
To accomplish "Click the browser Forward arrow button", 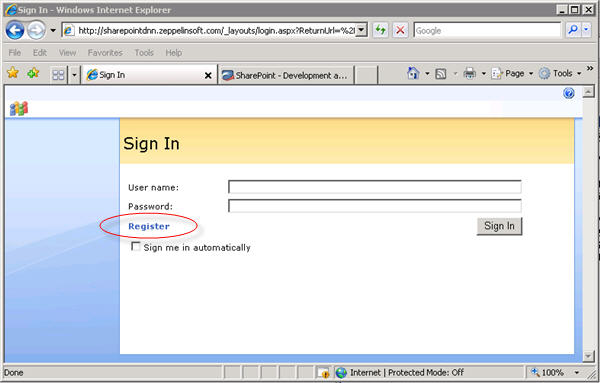I will [x=36, y=30].
